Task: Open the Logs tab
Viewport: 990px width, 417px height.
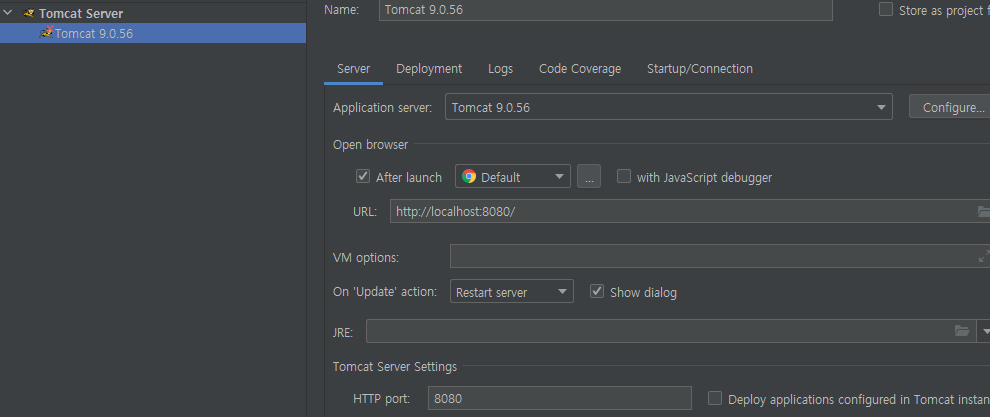Action: point(500,69)
